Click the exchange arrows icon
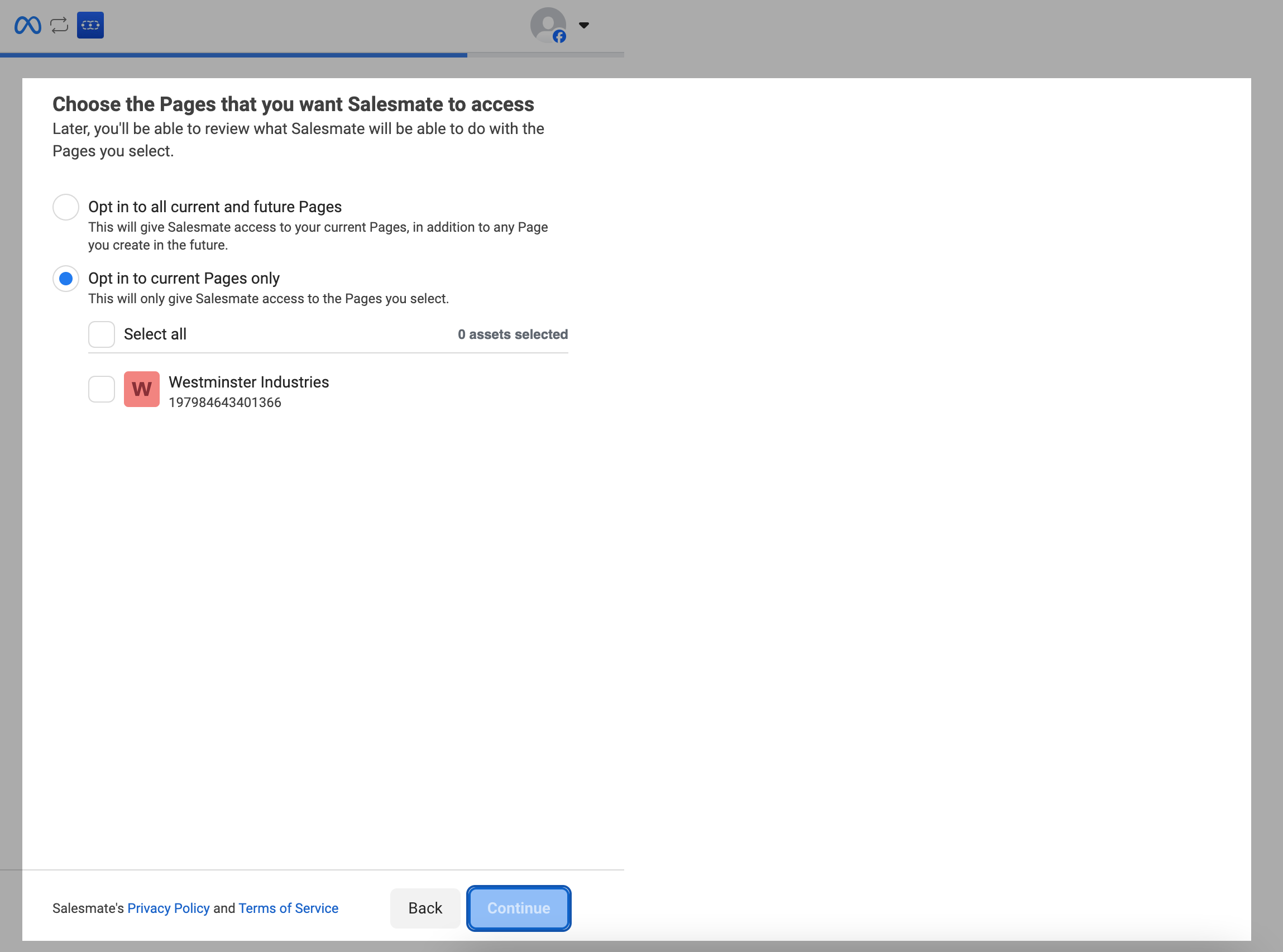This screenshot has height=952, width=1283. click(59, 25)
